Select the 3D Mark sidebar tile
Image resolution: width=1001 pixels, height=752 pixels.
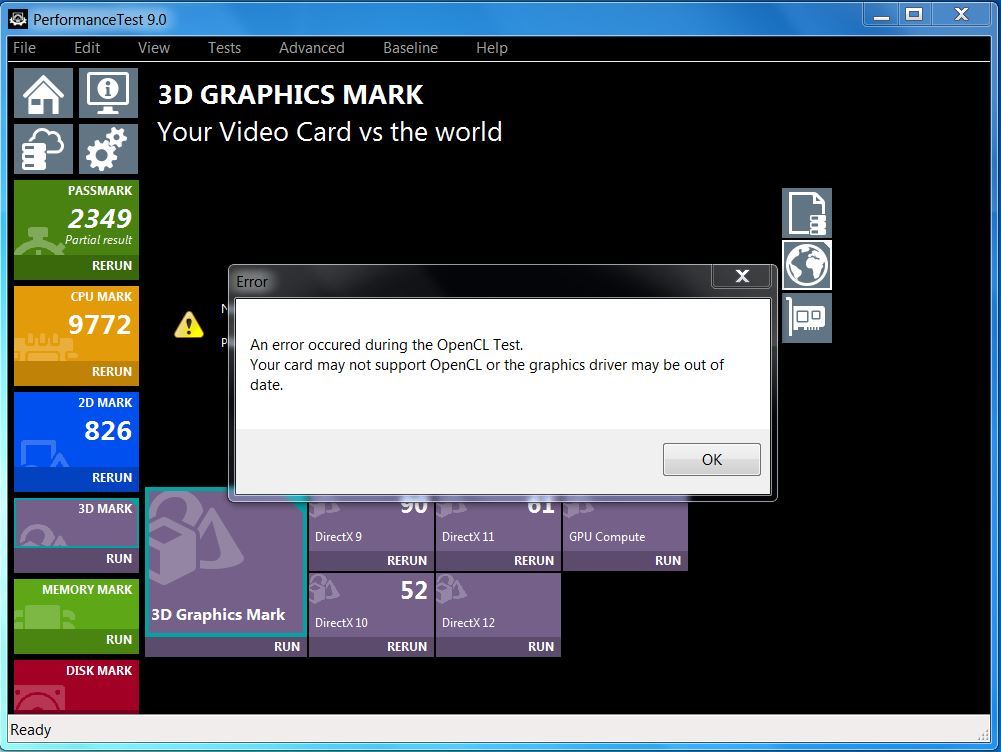click(x=77, y=523)
